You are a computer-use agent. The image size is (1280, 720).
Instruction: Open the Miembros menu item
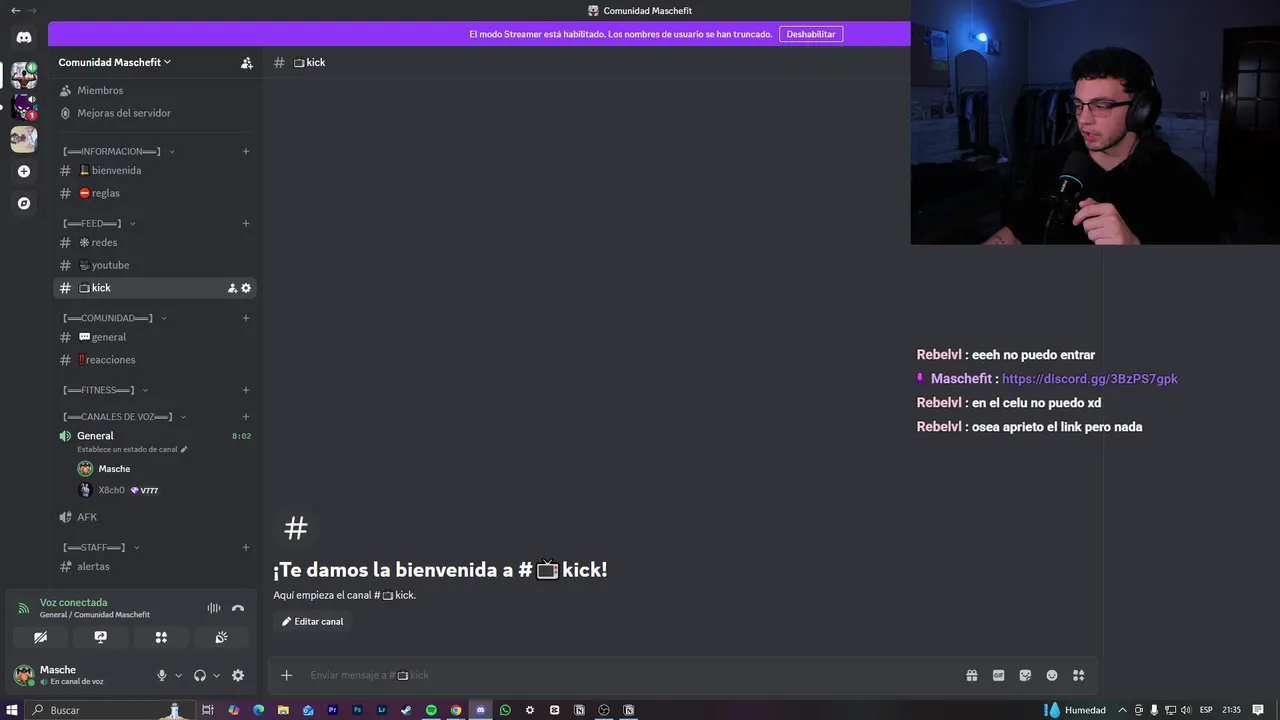point(154,90)
